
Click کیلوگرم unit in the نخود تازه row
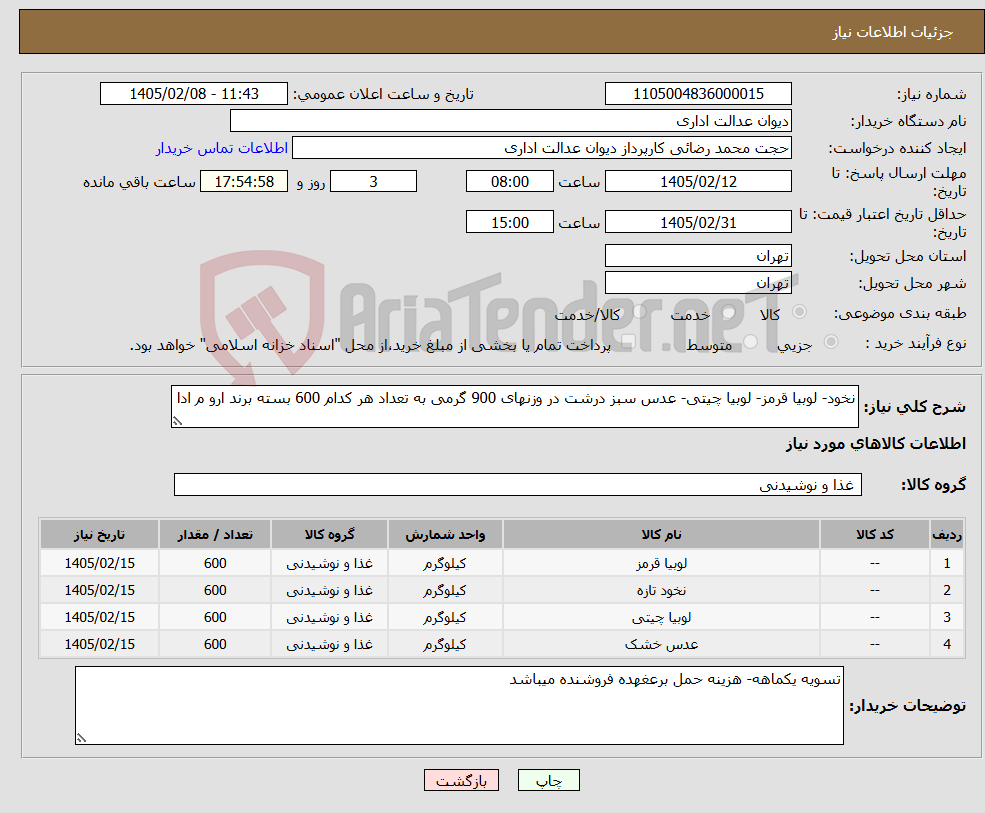[x=445, y=591]
